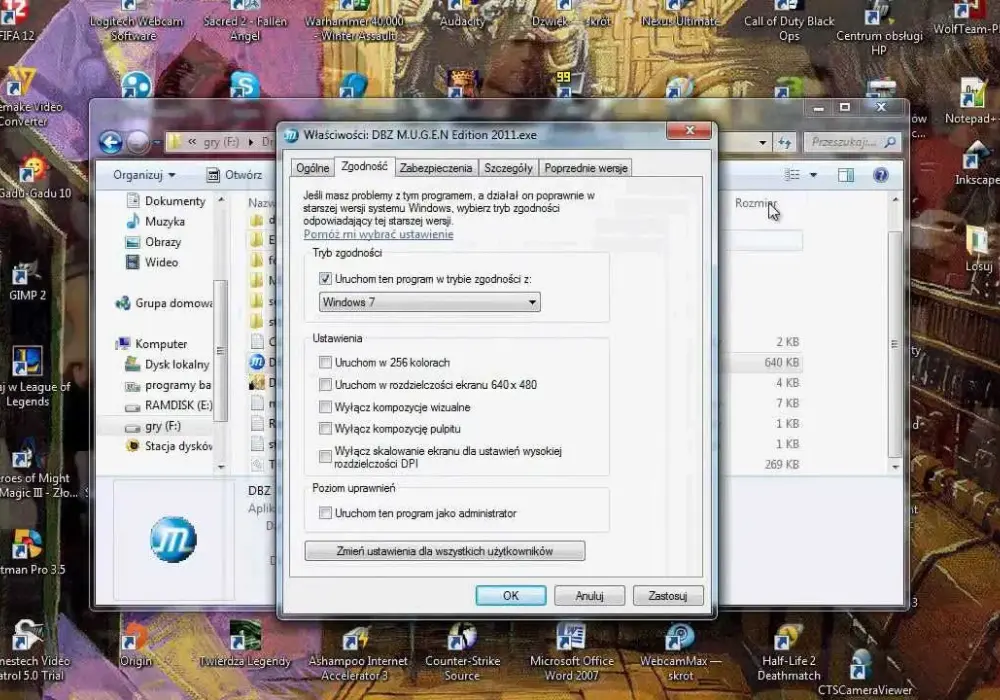Open FIFA 12 desktop shortcut
Screen dimensions: 1000x700
pyautogui.click(x=16, y=20)
